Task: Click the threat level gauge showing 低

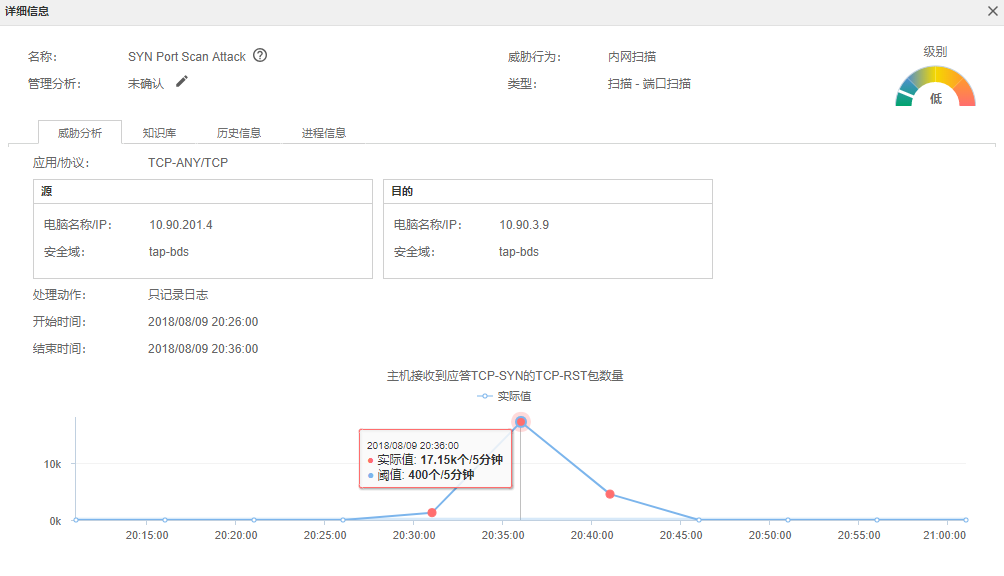Action: click(935, 86)
